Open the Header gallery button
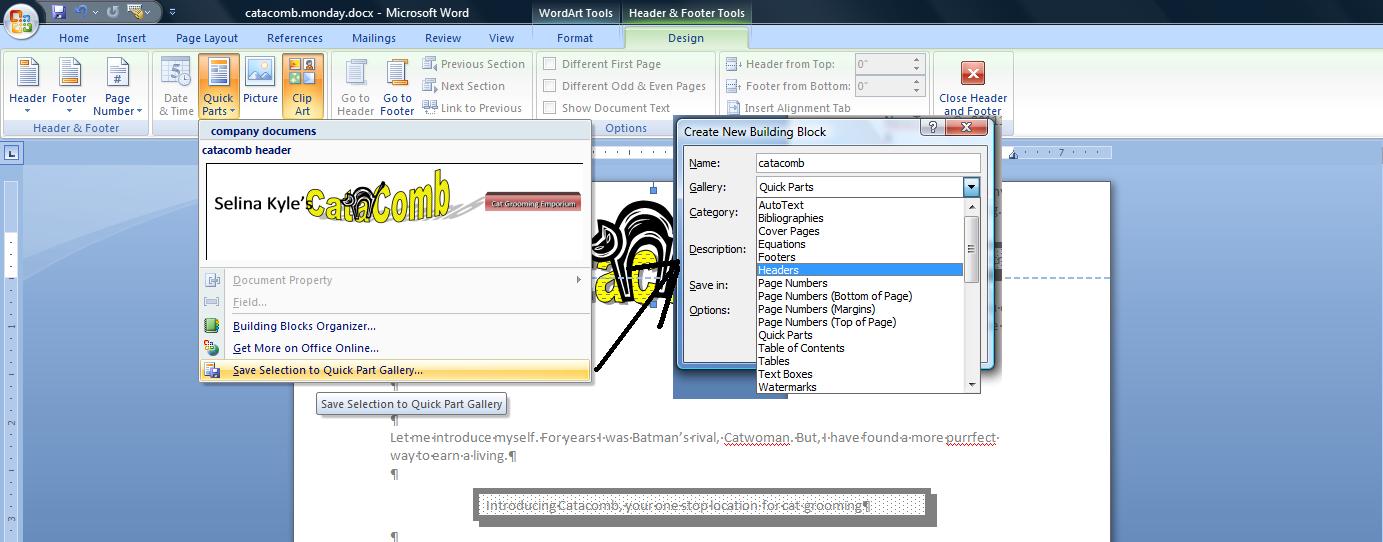This screenshot has height=542, width=1383. click(27, 87)
